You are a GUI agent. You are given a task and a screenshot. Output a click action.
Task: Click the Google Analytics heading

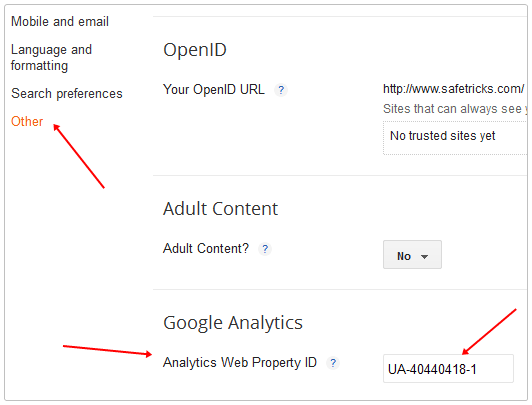point(233,323)
